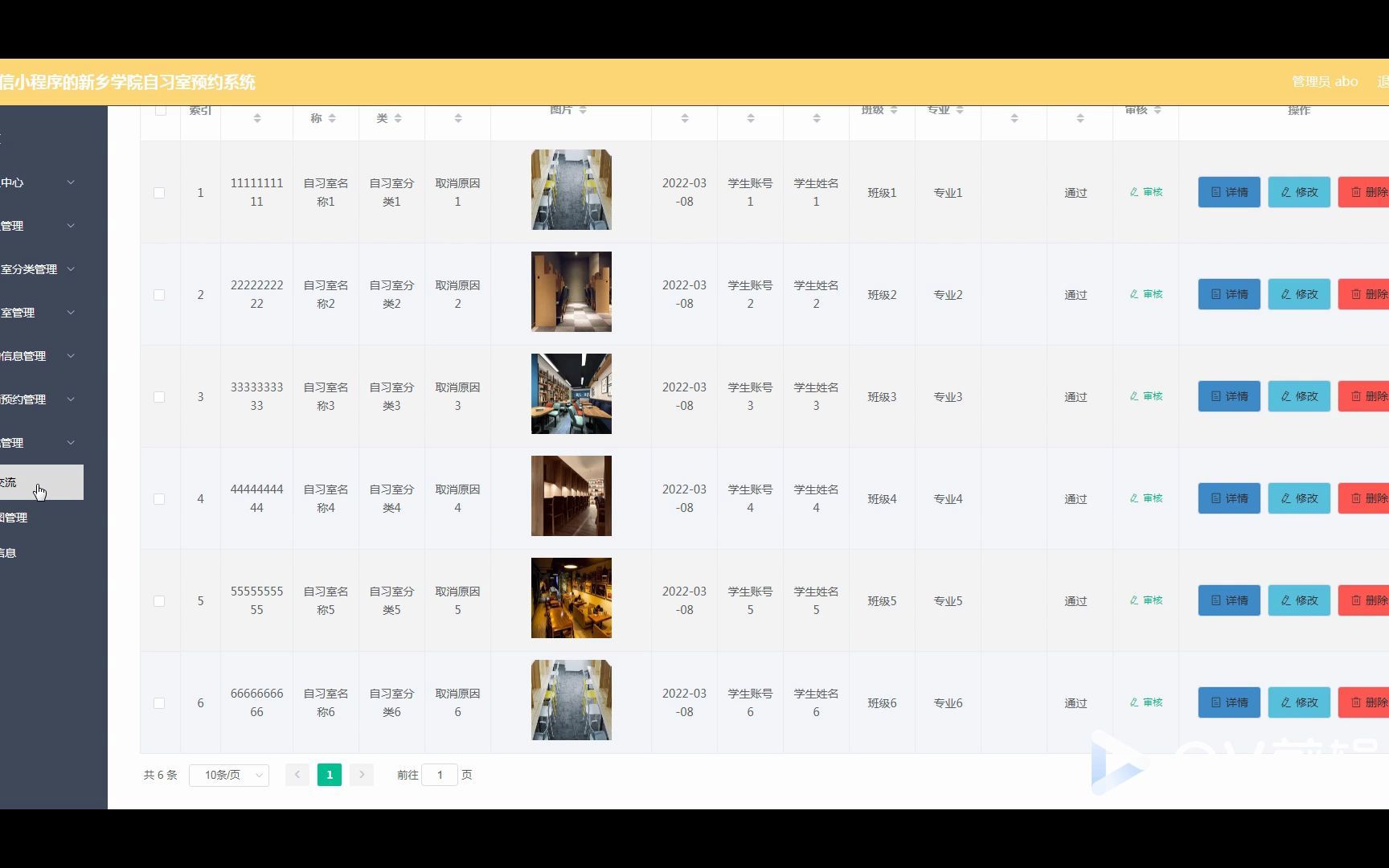Viewport: 1389px width, 868px height.
Task: Click 审核 link in row with 班级6
Action: tap(1146, 702)
